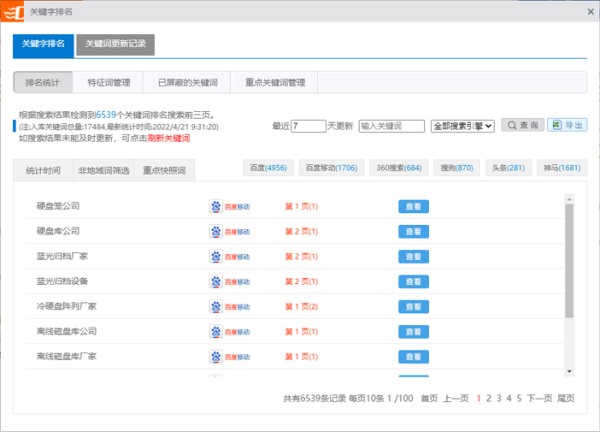Filter by 神马(1681) engine button

[562, 168]
